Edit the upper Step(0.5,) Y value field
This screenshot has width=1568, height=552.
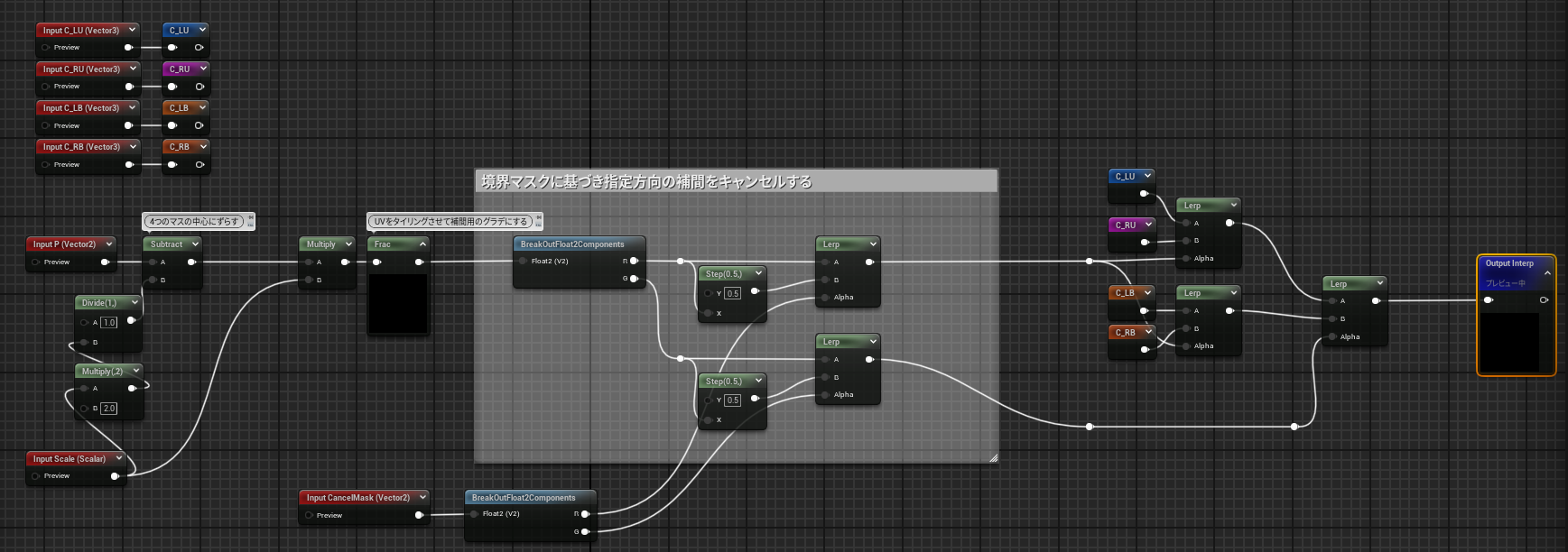[x=732, y=293]
